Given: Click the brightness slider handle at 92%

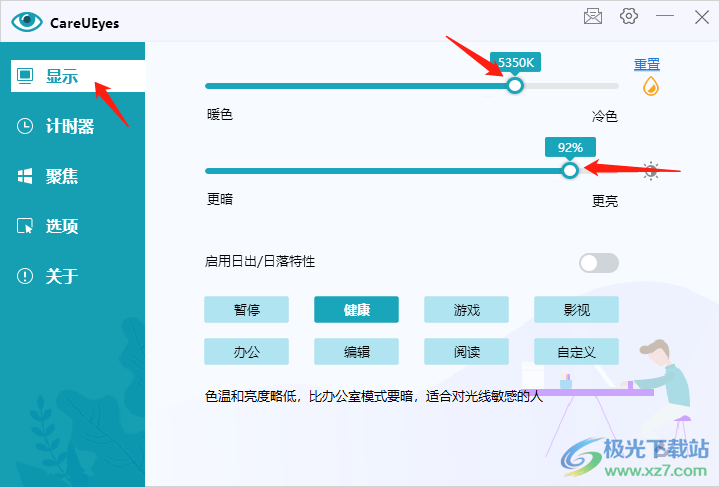Looking at the screenshot, I should [x=569, y=171].
